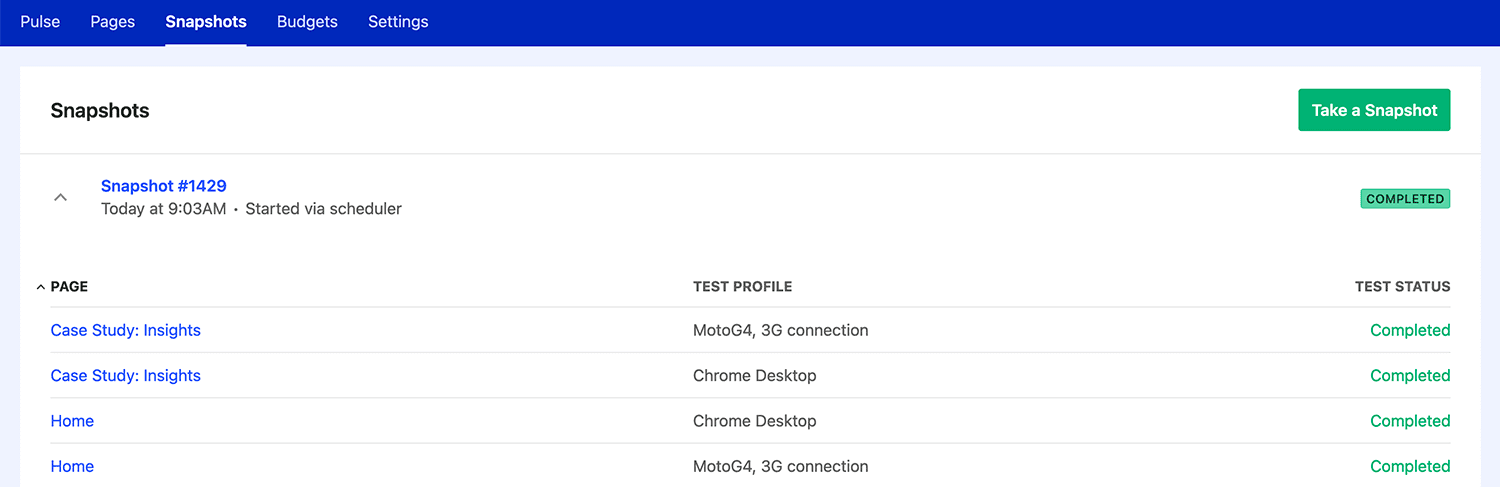The width and height of the screenshot is (1500, 487).
Task: Click the green COMPLETED badge
Action: pyautogui.click(x=1405, y=199)
